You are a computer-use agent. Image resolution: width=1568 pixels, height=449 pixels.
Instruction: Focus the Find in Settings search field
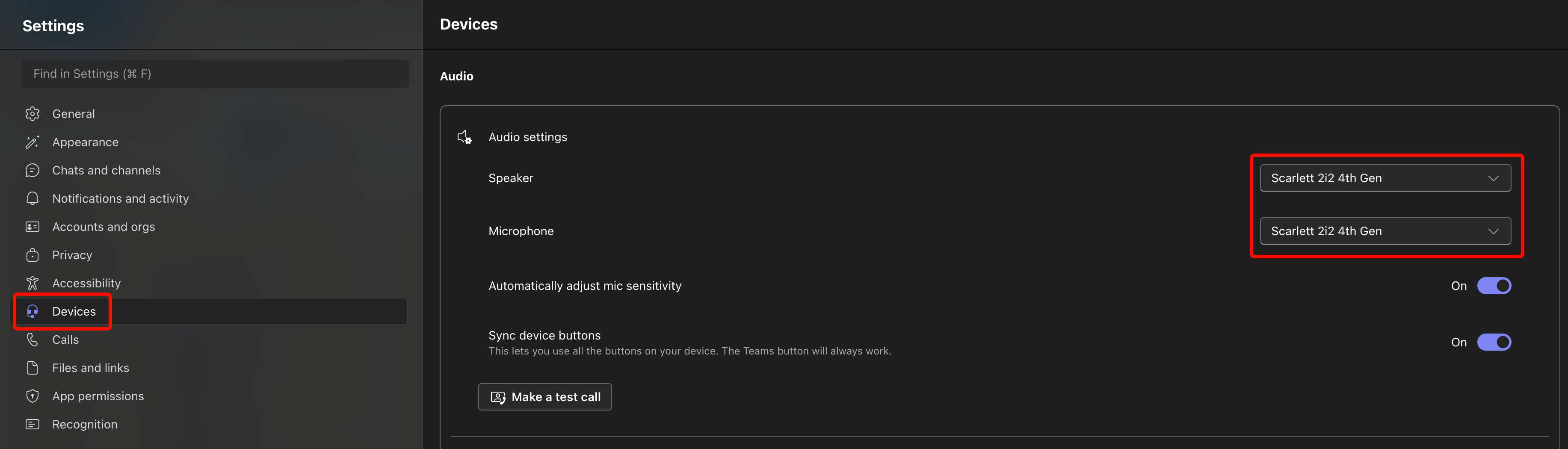[x=216, y=74]
